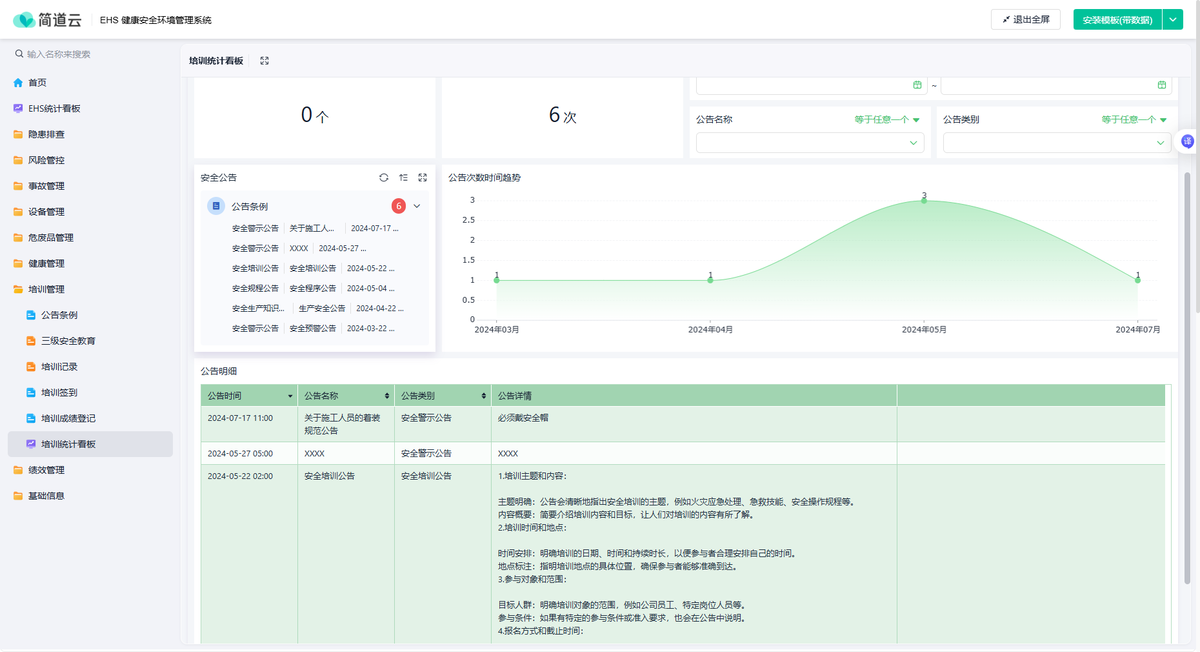Click the fullscreen icon beside 培训统计看板 title
Screen dimensions: 1200x652
tap(264, 61)
